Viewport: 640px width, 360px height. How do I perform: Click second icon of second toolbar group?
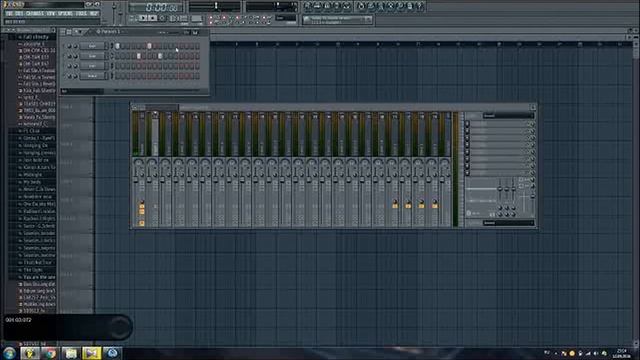(x=371, y=6)
